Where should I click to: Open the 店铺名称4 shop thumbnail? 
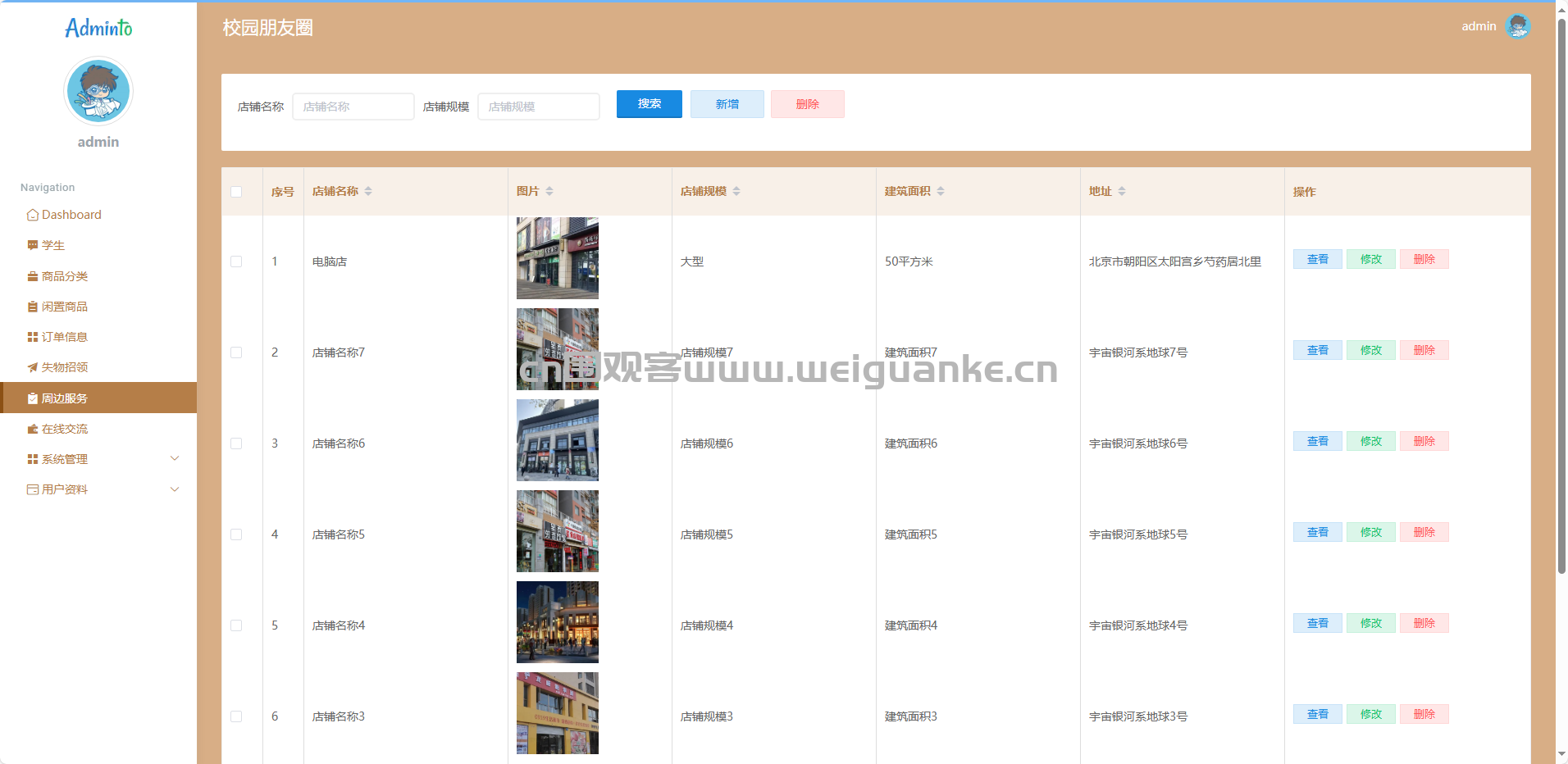[558, 622]
